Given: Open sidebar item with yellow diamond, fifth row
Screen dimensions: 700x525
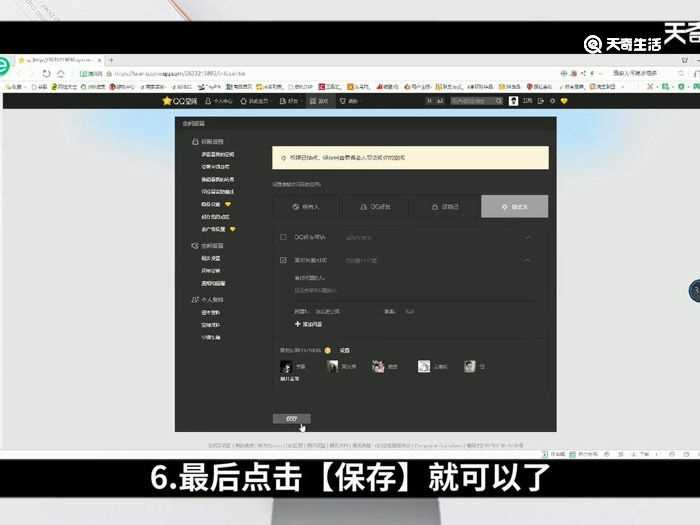Looking at the screenshot, I should [x=216, y=204].
